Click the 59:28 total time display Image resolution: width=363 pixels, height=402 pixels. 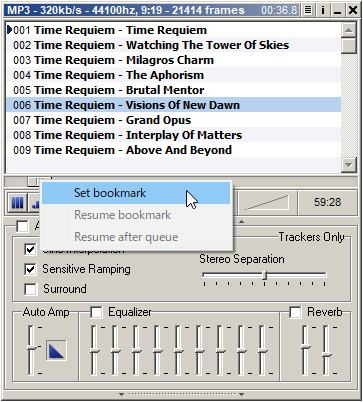(327, 202)
